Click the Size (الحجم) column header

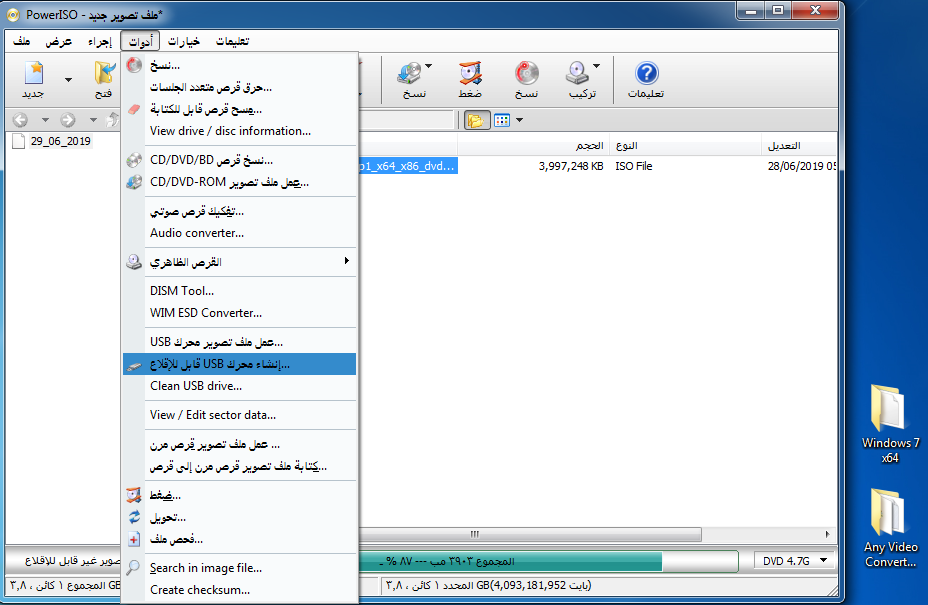pyautogui.click(x=533, y=146)
